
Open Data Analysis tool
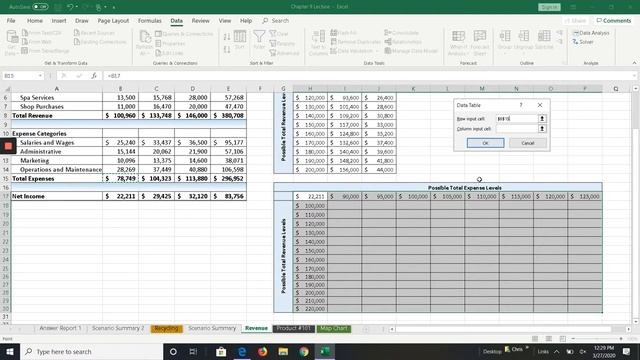click(591, 33)
